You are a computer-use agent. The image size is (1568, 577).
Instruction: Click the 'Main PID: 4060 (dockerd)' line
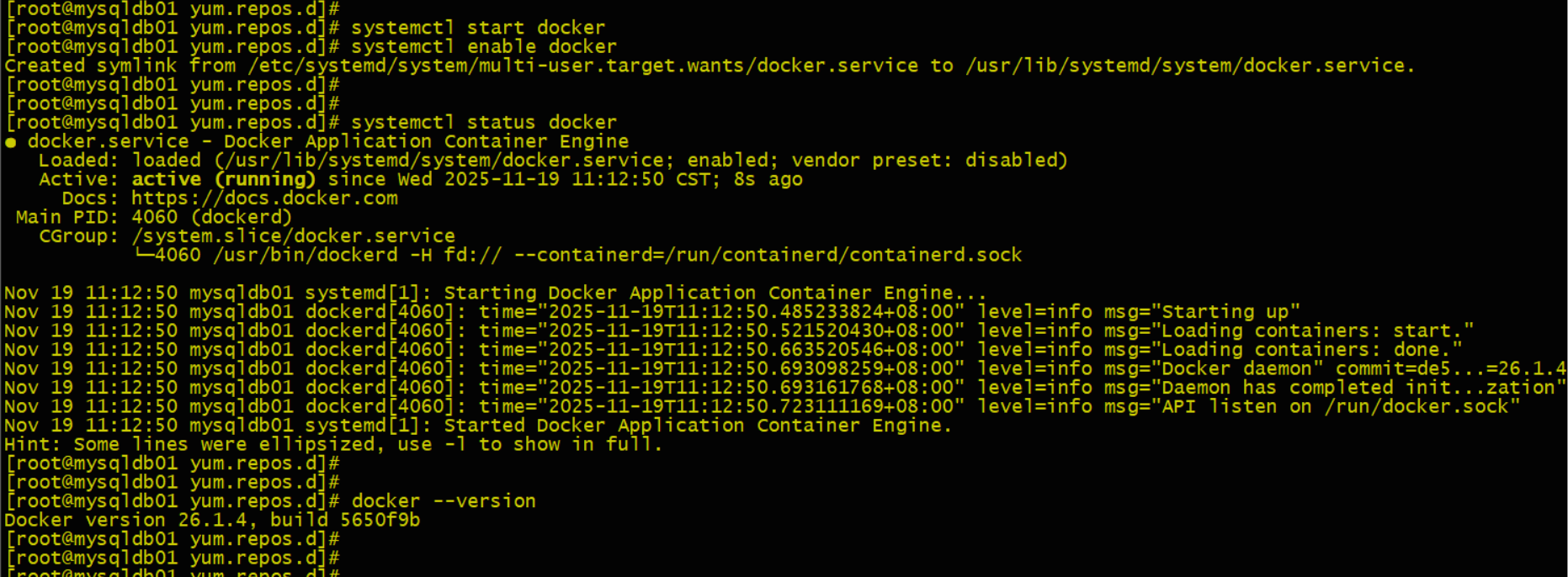coord(154,217)
